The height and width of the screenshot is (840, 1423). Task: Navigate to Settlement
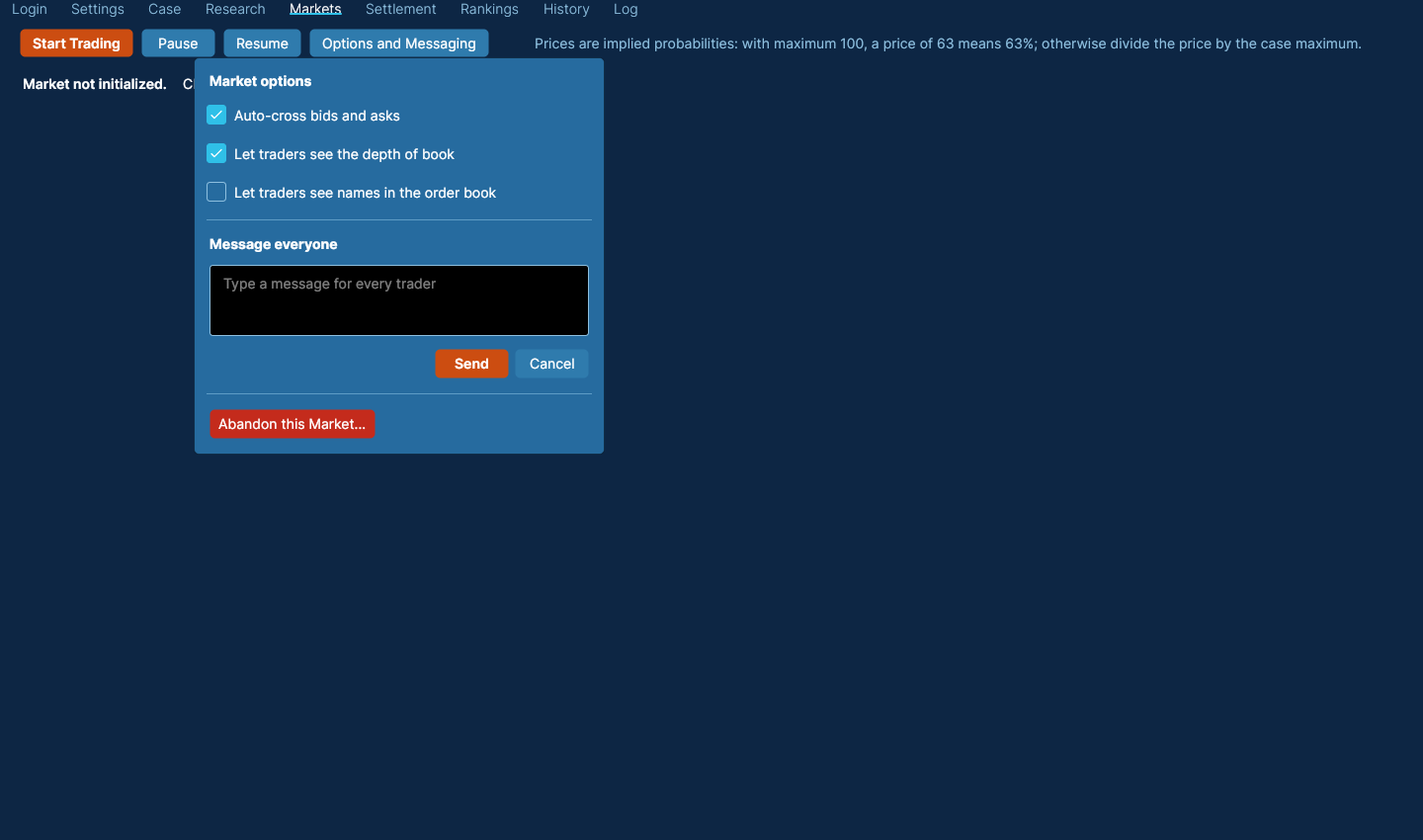(x=401, y=9)
